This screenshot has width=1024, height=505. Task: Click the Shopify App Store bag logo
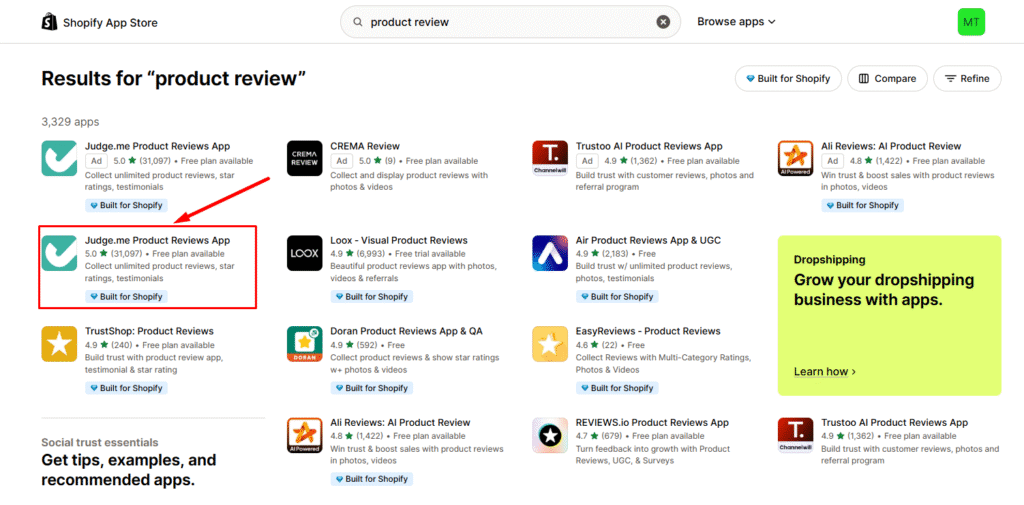[49, 22]
